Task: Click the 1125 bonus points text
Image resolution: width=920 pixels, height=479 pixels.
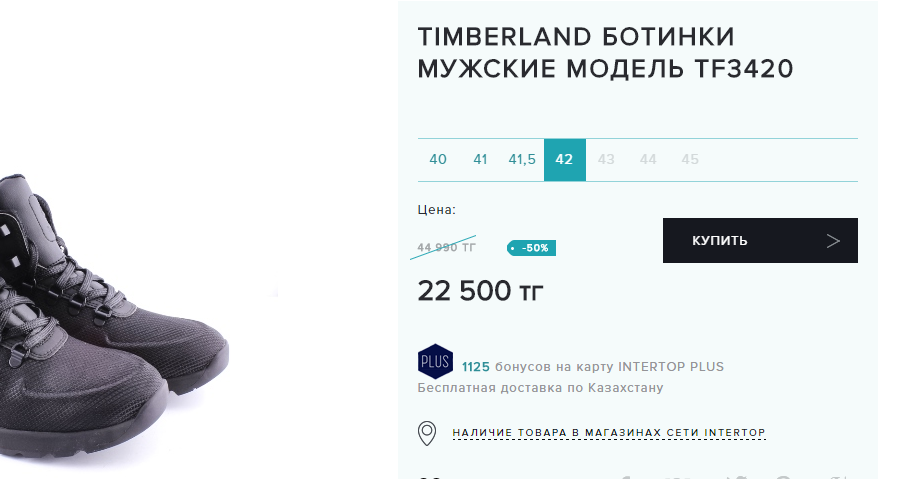Action: [x=475, y=367]
